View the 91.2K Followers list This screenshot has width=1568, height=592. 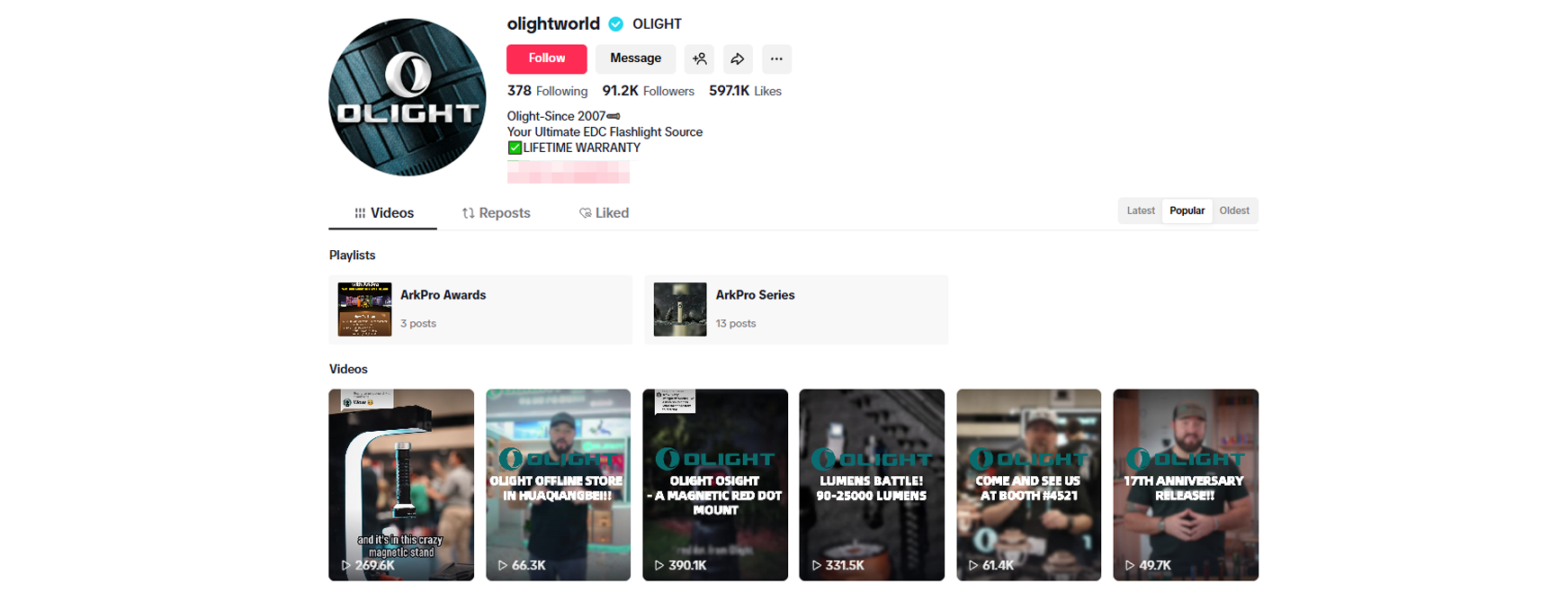(x=649, y=91)
